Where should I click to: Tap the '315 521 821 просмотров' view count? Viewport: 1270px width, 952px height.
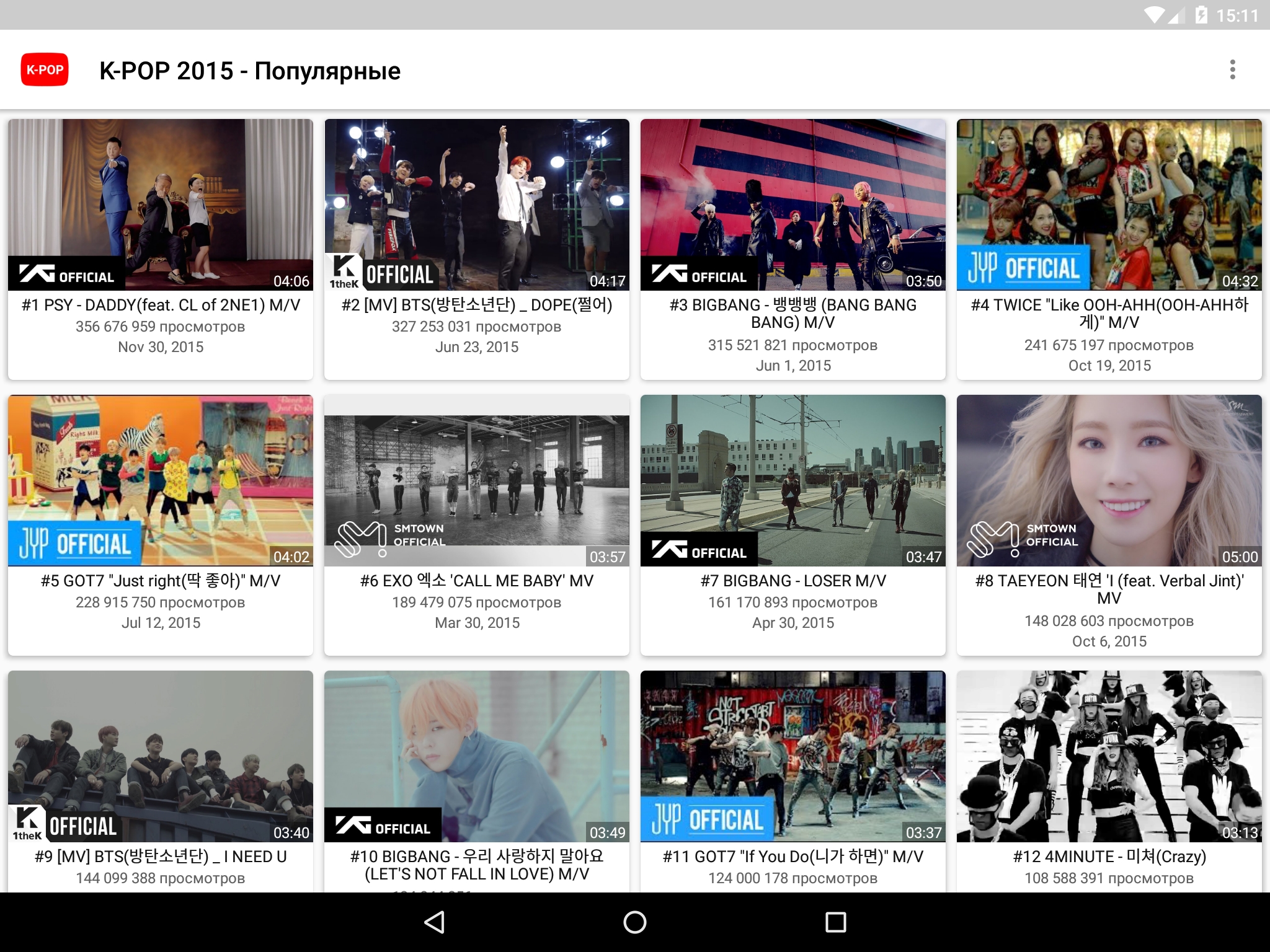[x=793, y=345]
